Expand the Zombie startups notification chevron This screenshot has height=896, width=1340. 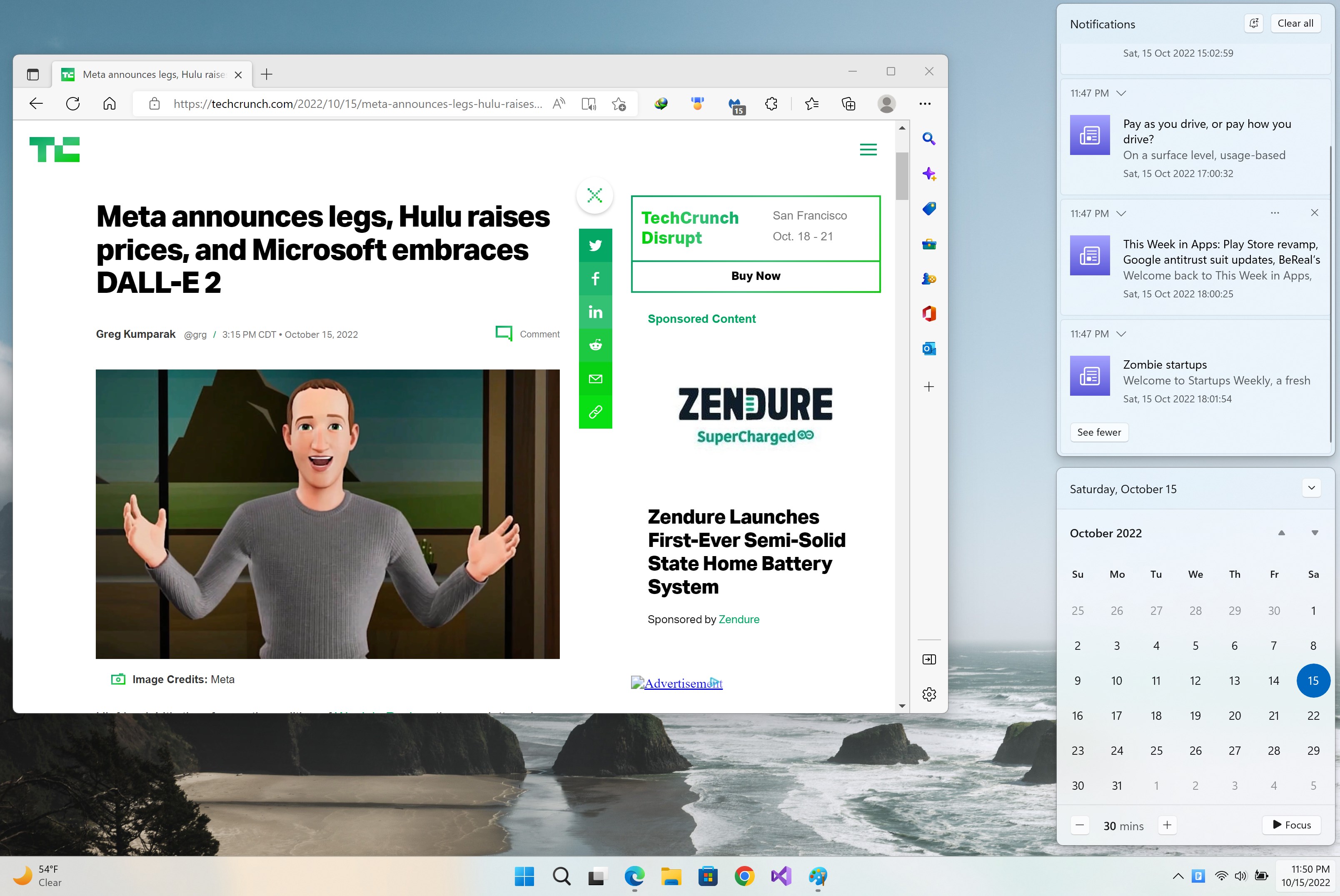tap(1121, 334)
